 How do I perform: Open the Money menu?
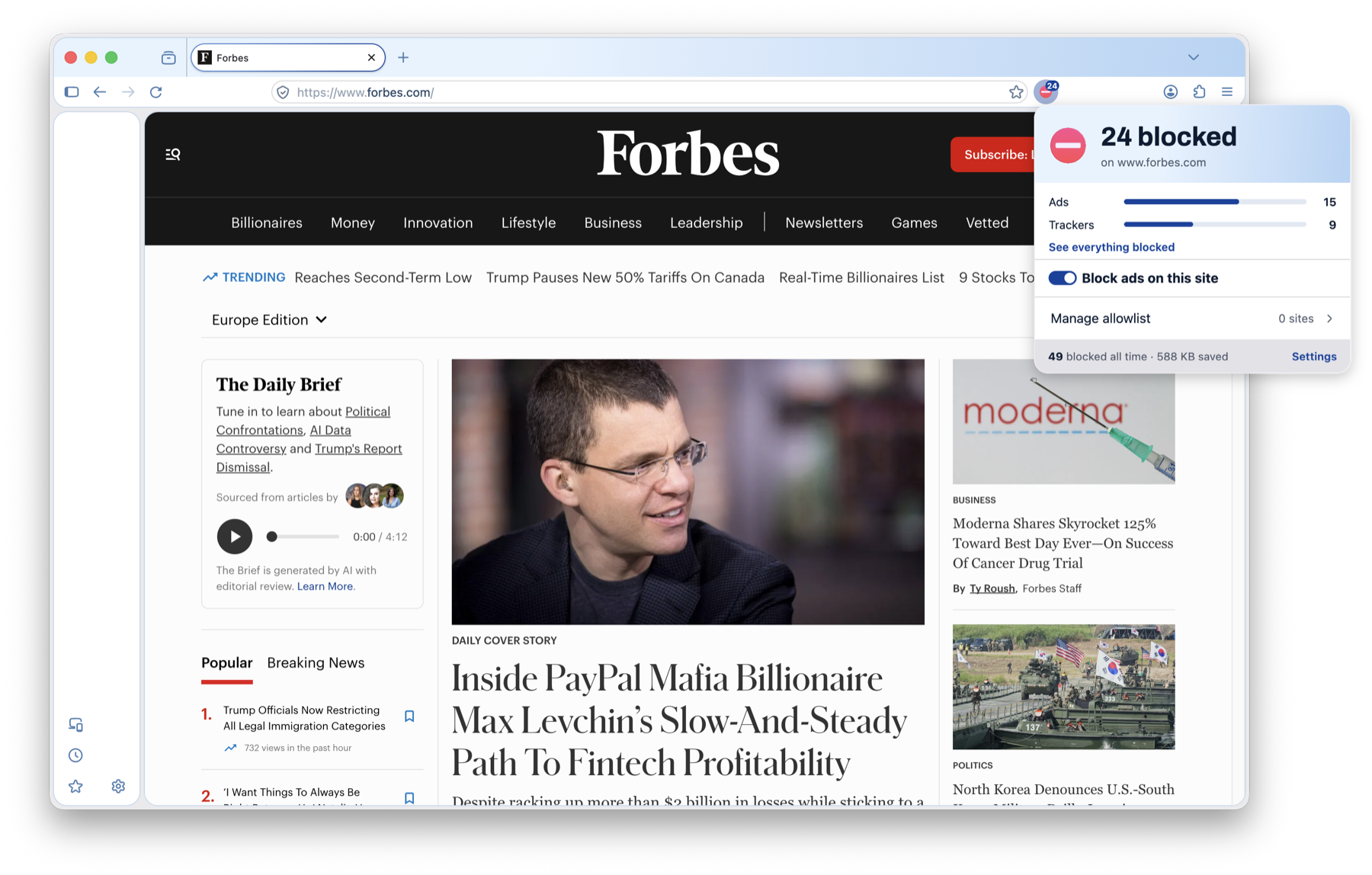(353, 223)
